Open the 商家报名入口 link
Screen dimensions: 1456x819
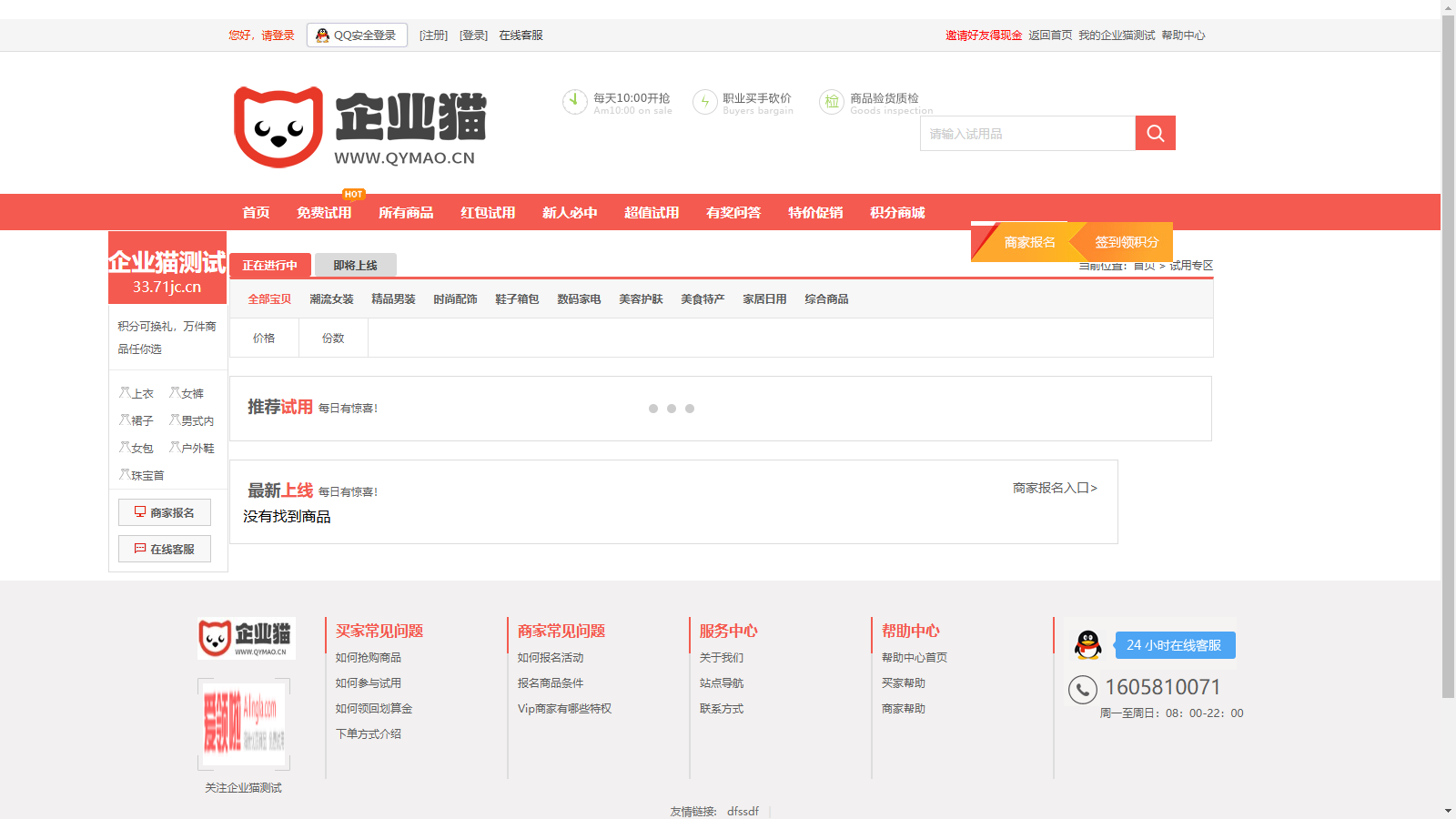point(1055,488)
